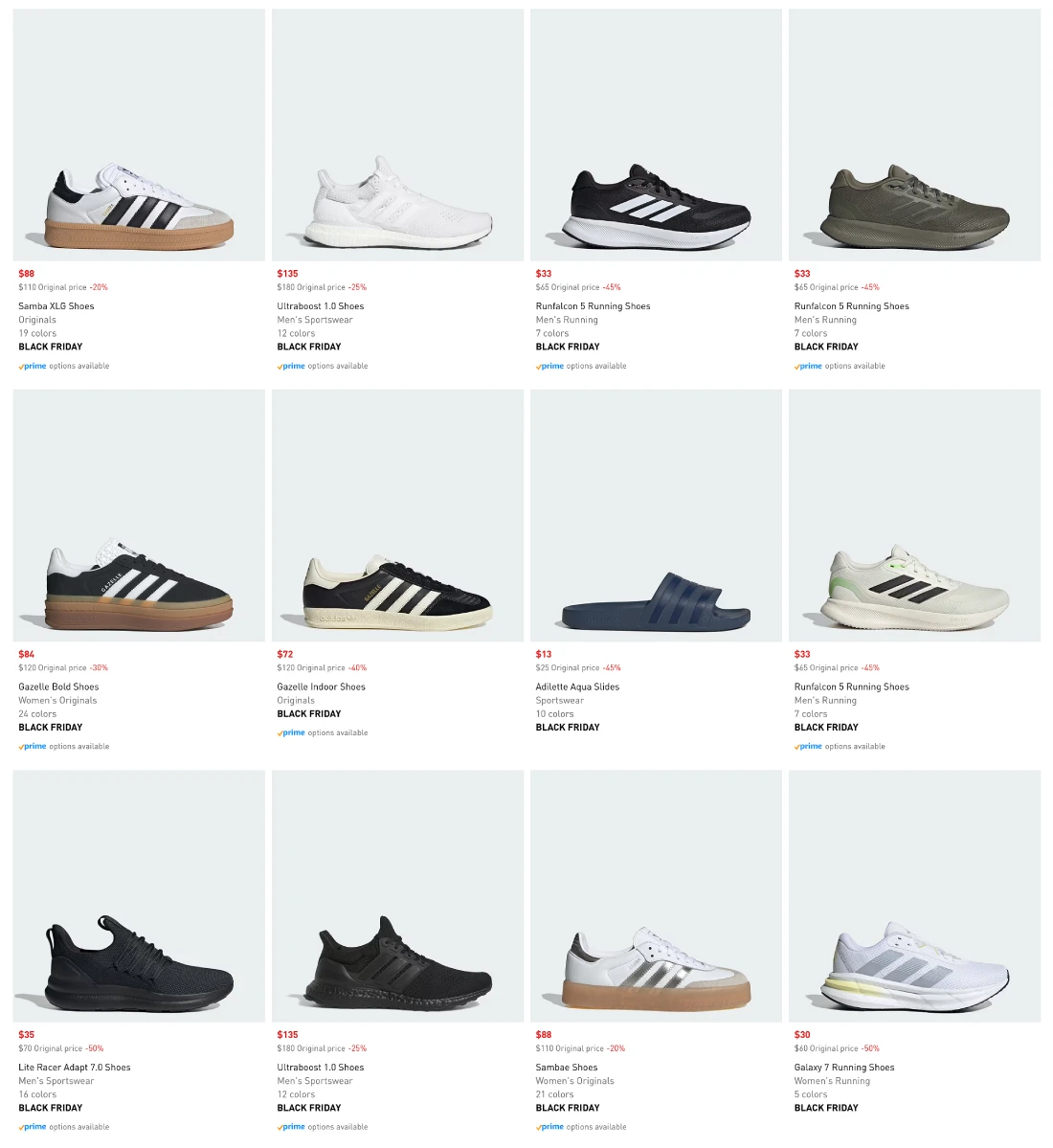Click the $13 price for Adilette Aqua Slides
The image size is (1053, 1148).
tap(544, 655)
